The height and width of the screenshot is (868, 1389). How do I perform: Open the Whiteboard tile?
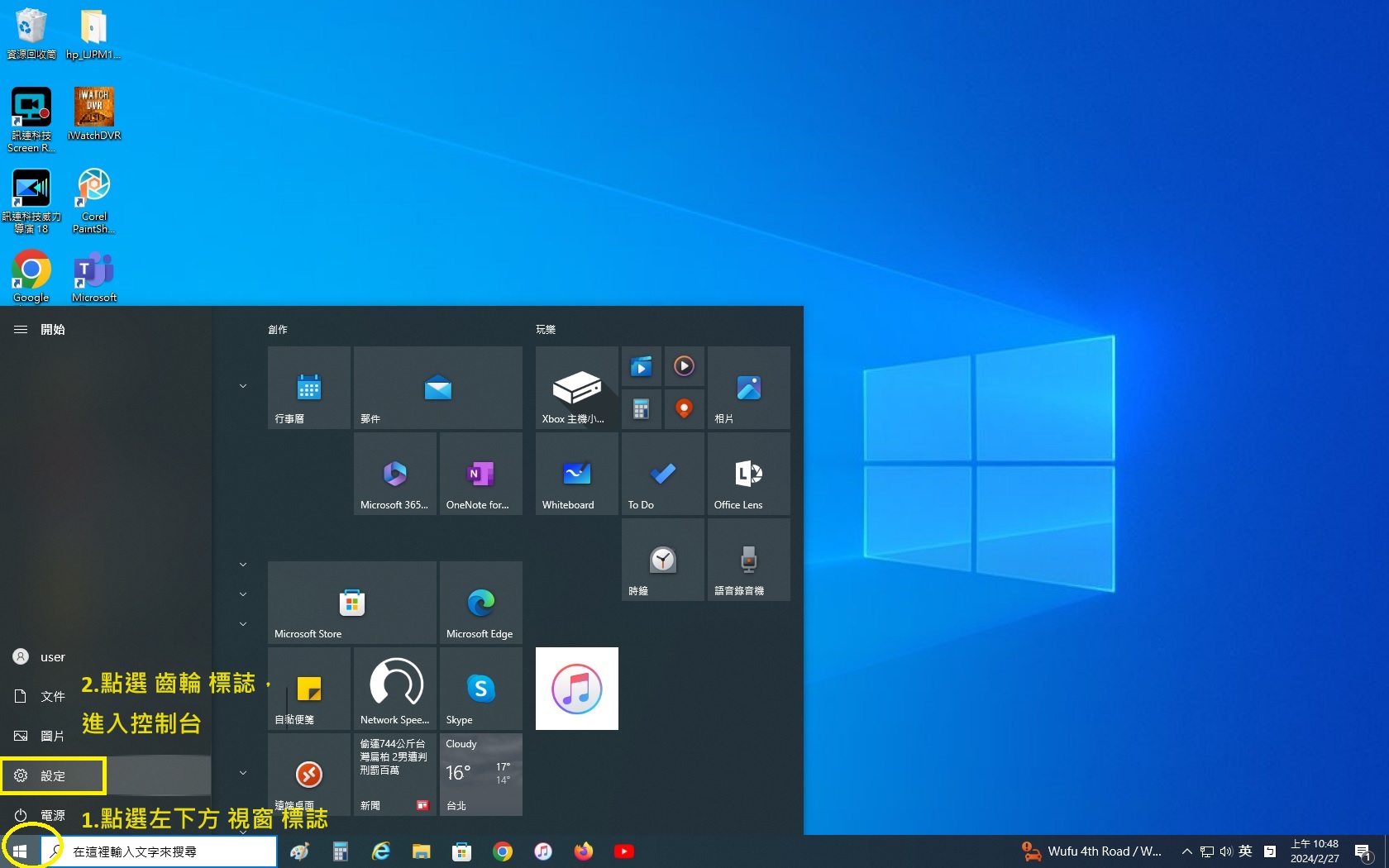point(577,474)
